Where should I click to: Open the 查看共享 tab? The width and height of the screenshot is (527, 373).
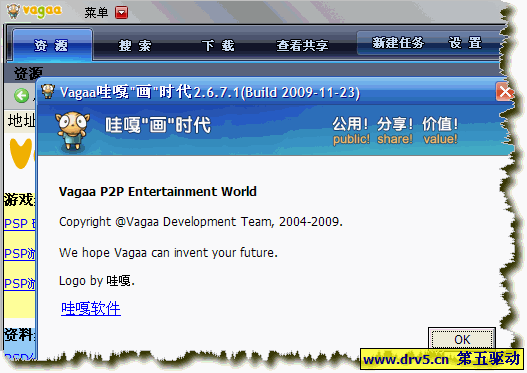pyautogui.click(x=302, y=45)
